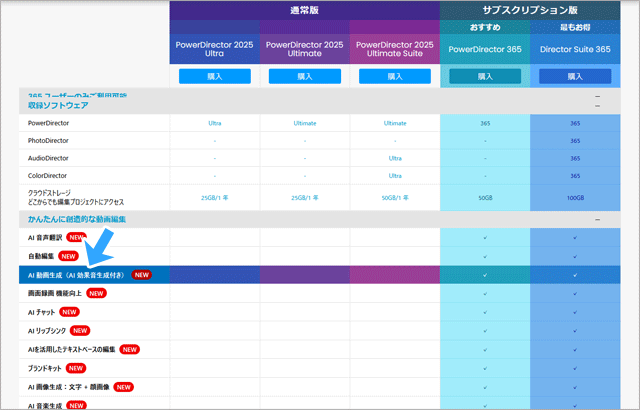Viewport: 640px width, 410px height.
Task: Select the サブスクリプション版 header tab
Action: 530,11
